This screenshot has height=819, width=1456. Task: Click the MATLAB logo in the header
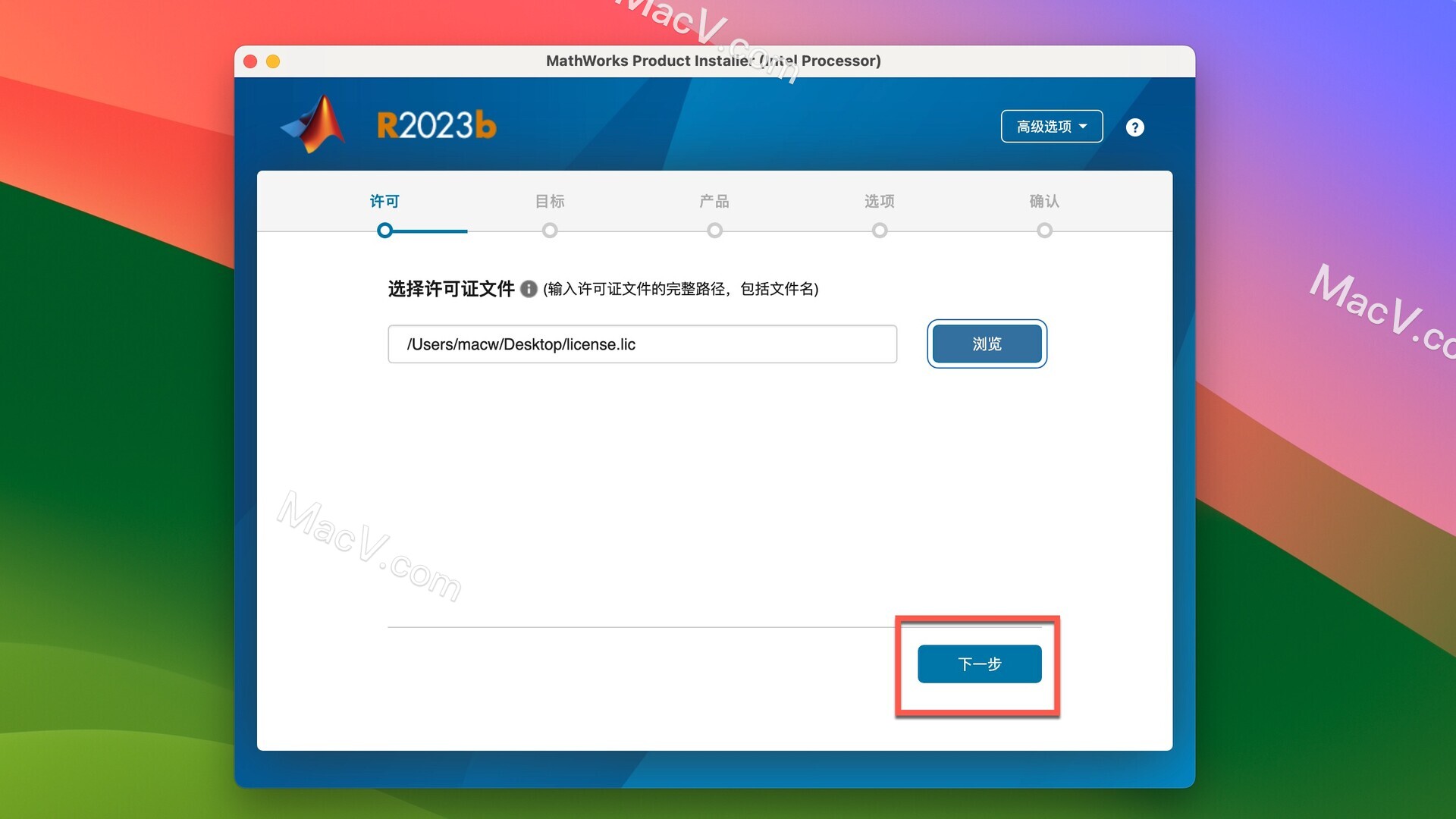point(313,124)
